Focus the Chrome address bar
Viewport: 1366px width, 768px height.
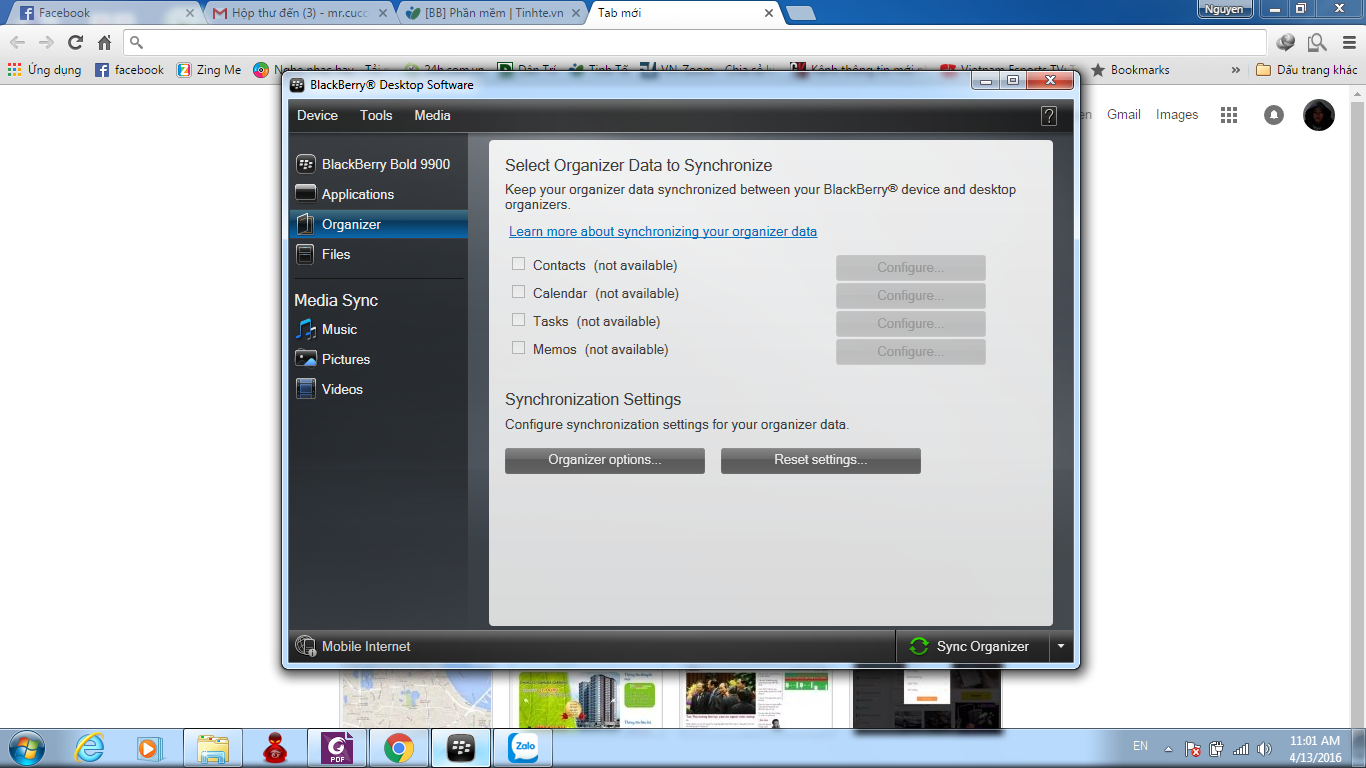point(695,42)
